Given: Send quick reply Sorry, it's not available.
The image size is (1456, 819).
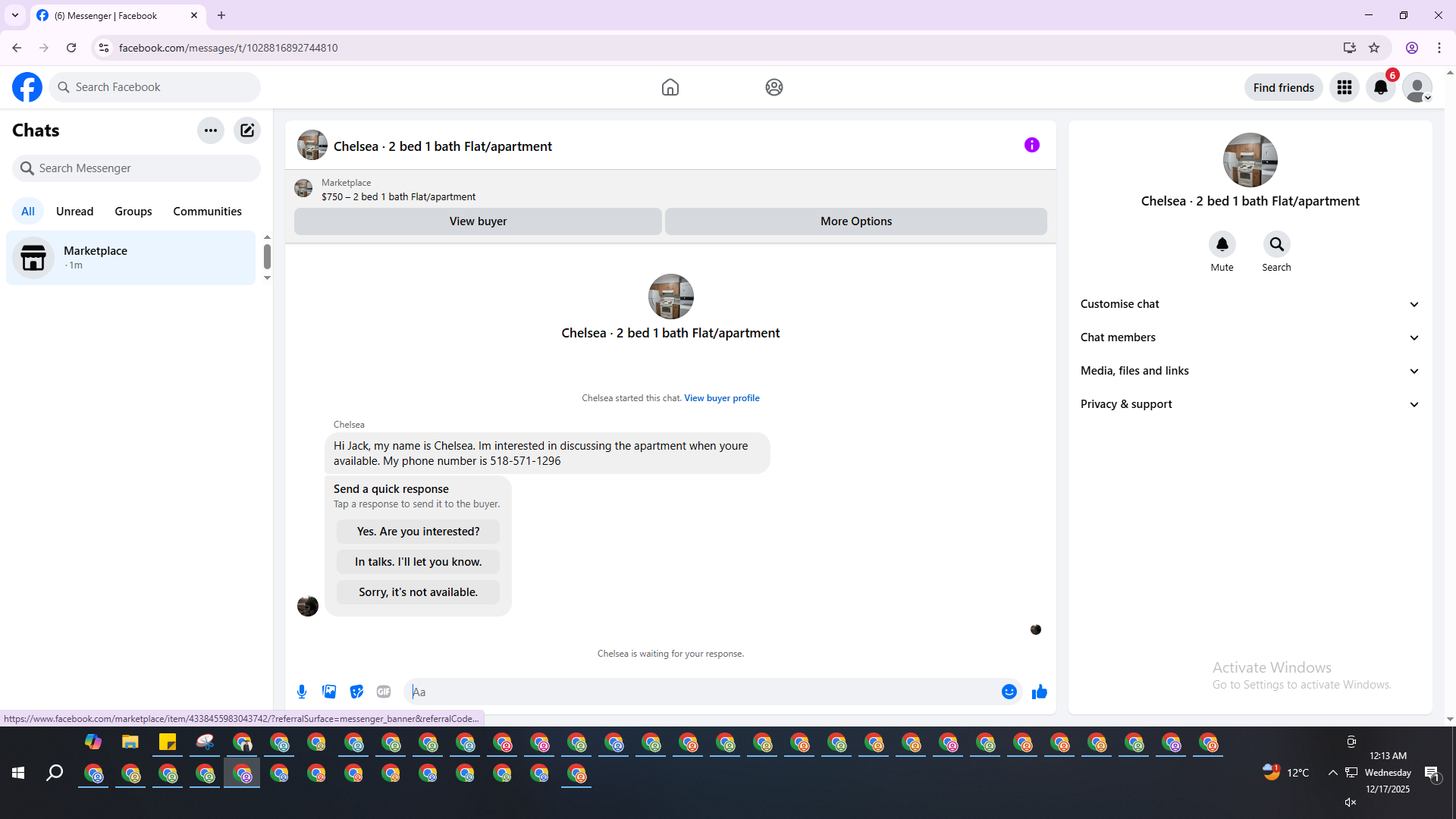Looking at the screenshot, I should [x=419, y=592].
